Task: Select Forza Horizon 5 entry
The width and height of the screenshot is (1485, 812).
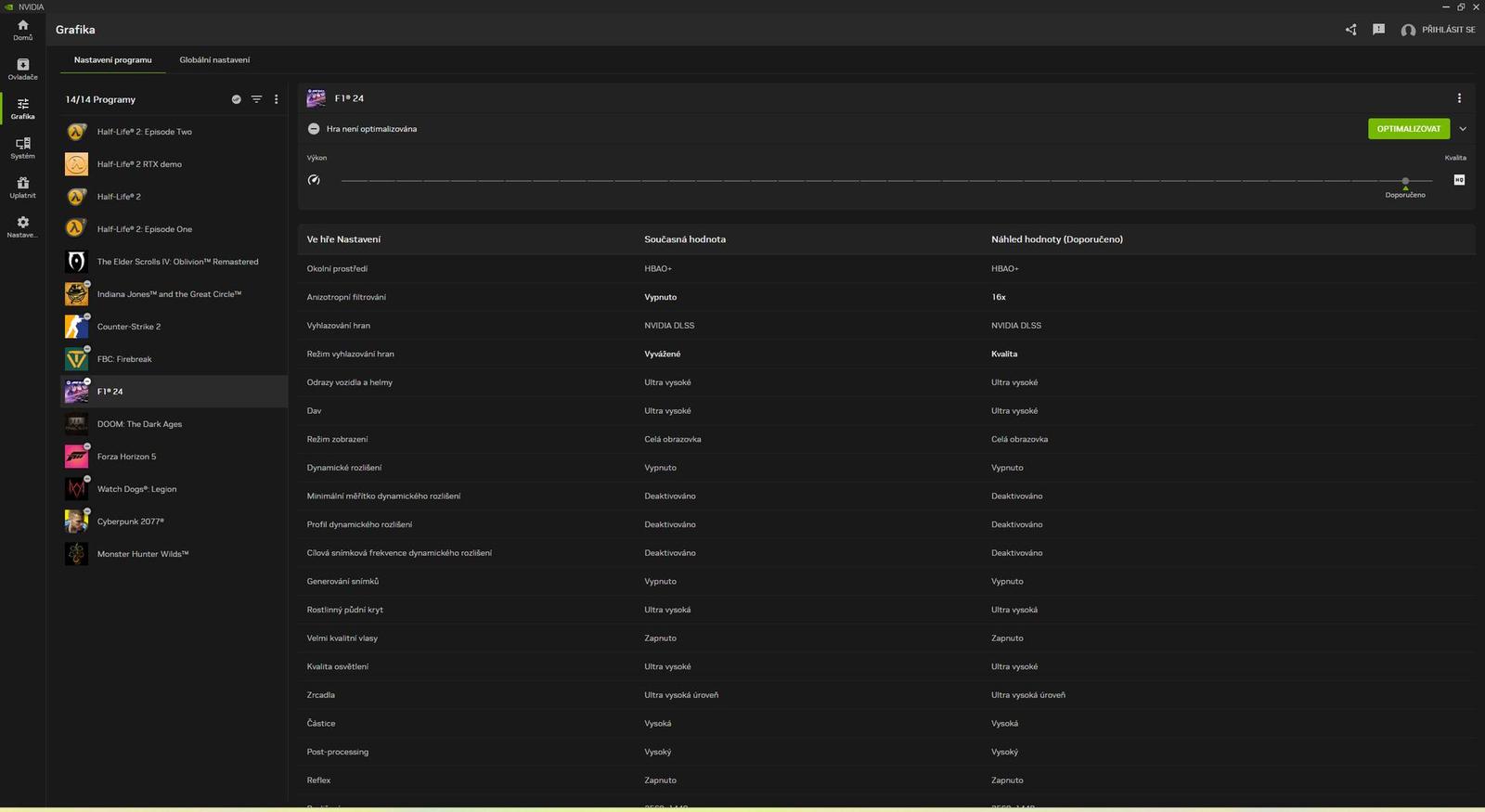Action: click(174, 457)
